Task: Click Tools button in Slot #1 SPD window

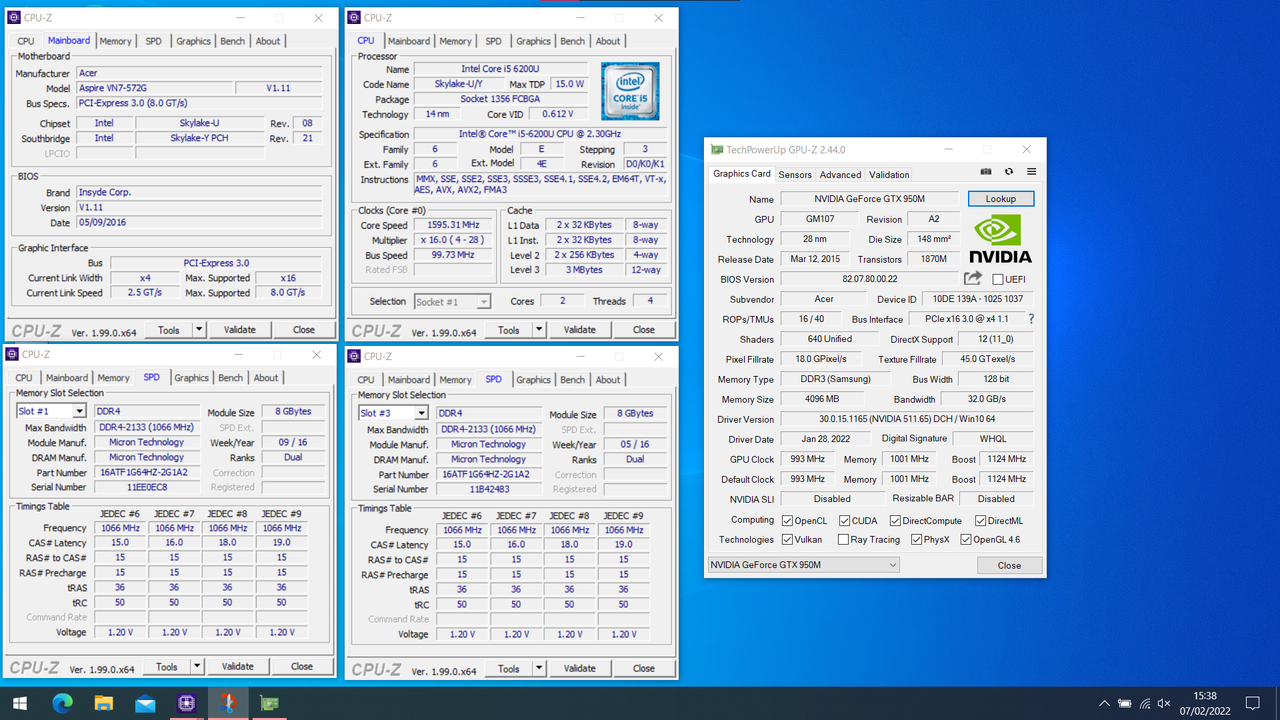Action: pyautogui.click(x=166, y=666)
